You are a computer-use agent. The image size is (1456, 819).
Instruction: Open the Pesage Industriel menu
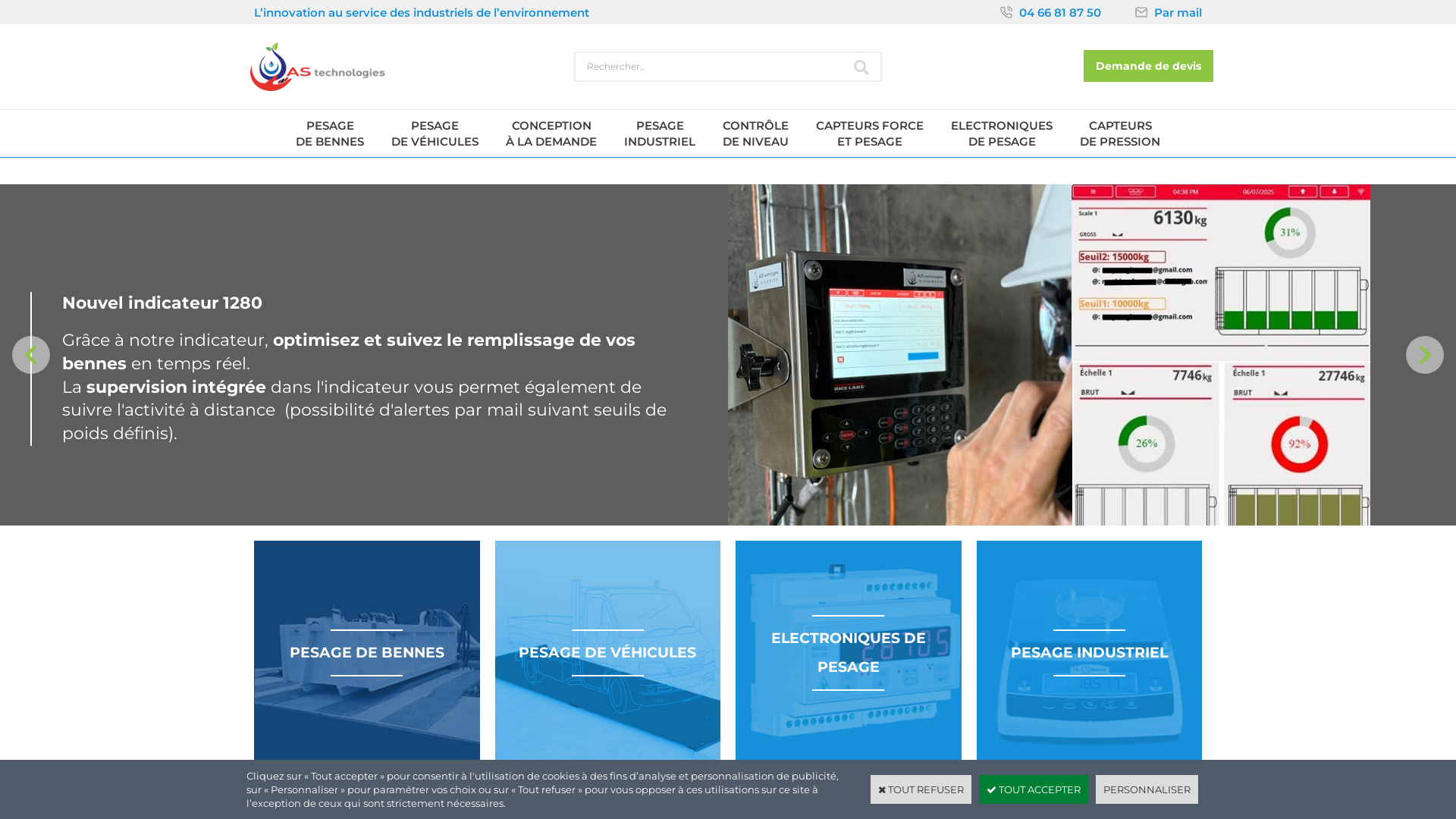[x=660, y=133]
